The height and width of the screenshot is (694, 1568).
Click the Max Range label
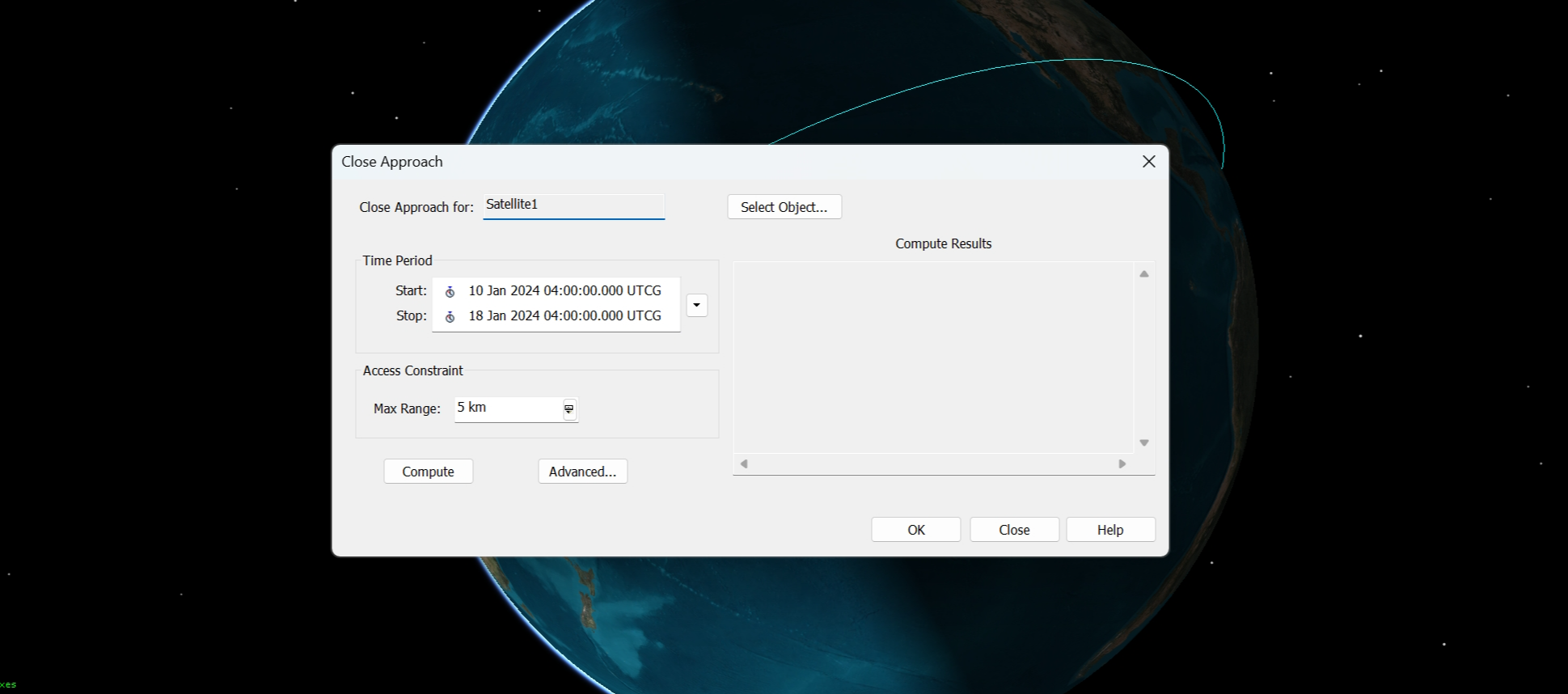click(x=407, y=408)
